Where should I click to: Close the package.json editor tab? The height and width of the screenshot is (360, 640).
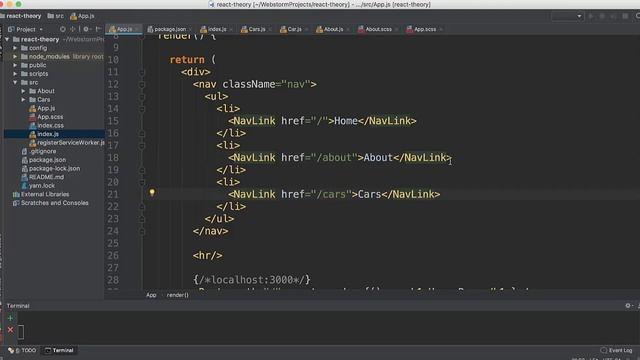pyautogui.click(x=190, y=29)
